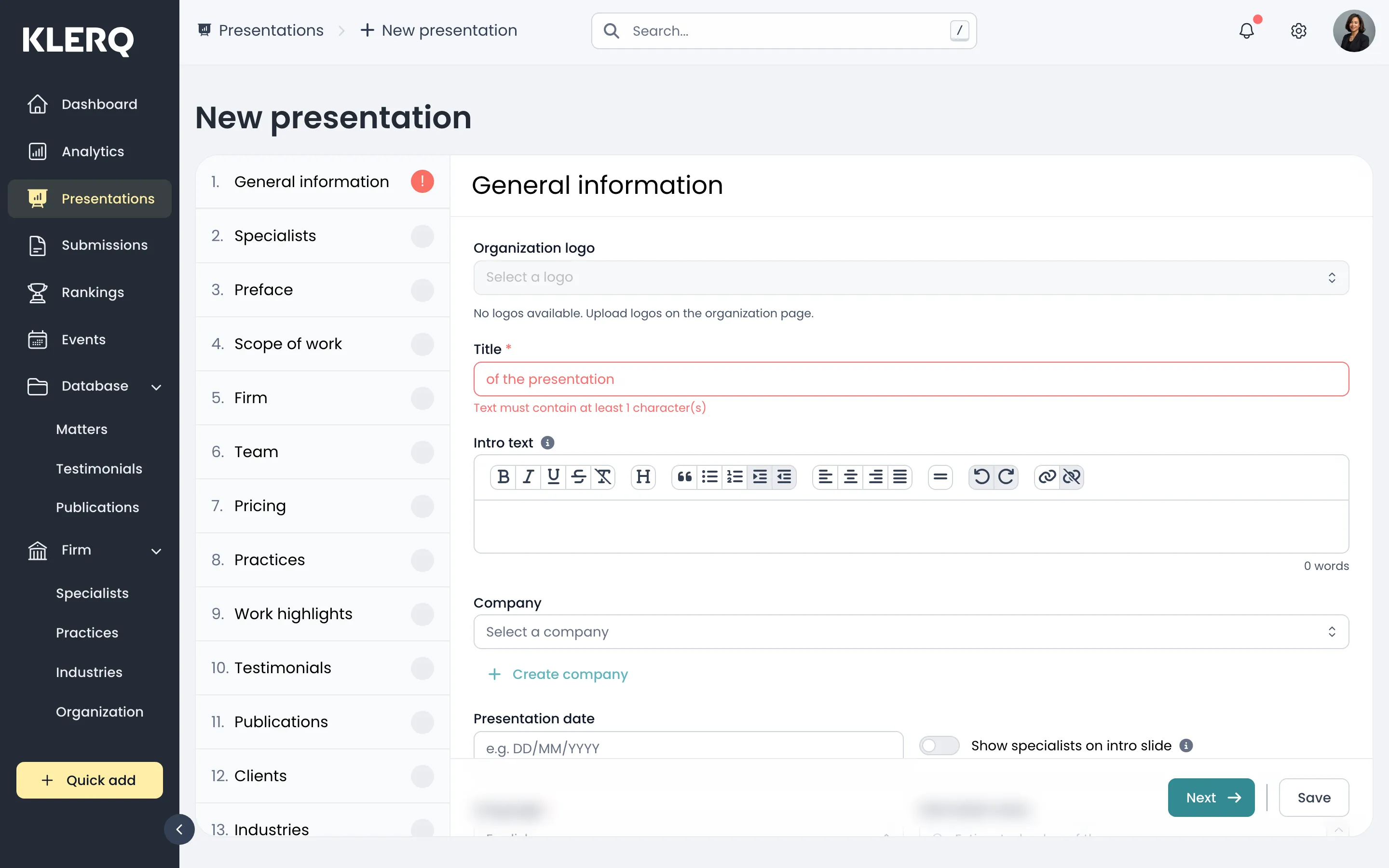
Task: Justify the intro text
Action: click(x=900, y=476)
